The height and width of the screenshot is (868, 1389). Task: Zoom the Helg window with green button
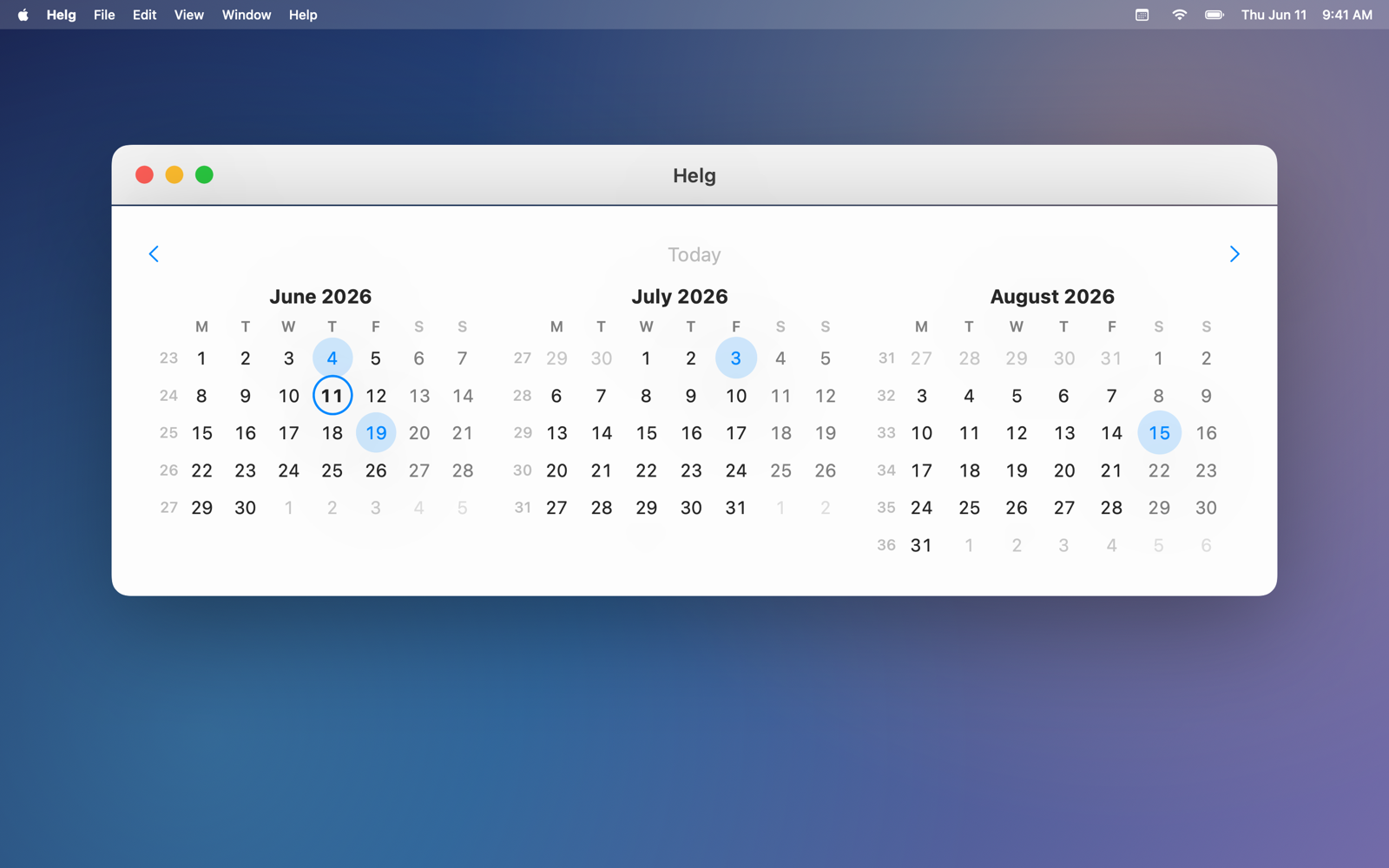tap(204, 175)
